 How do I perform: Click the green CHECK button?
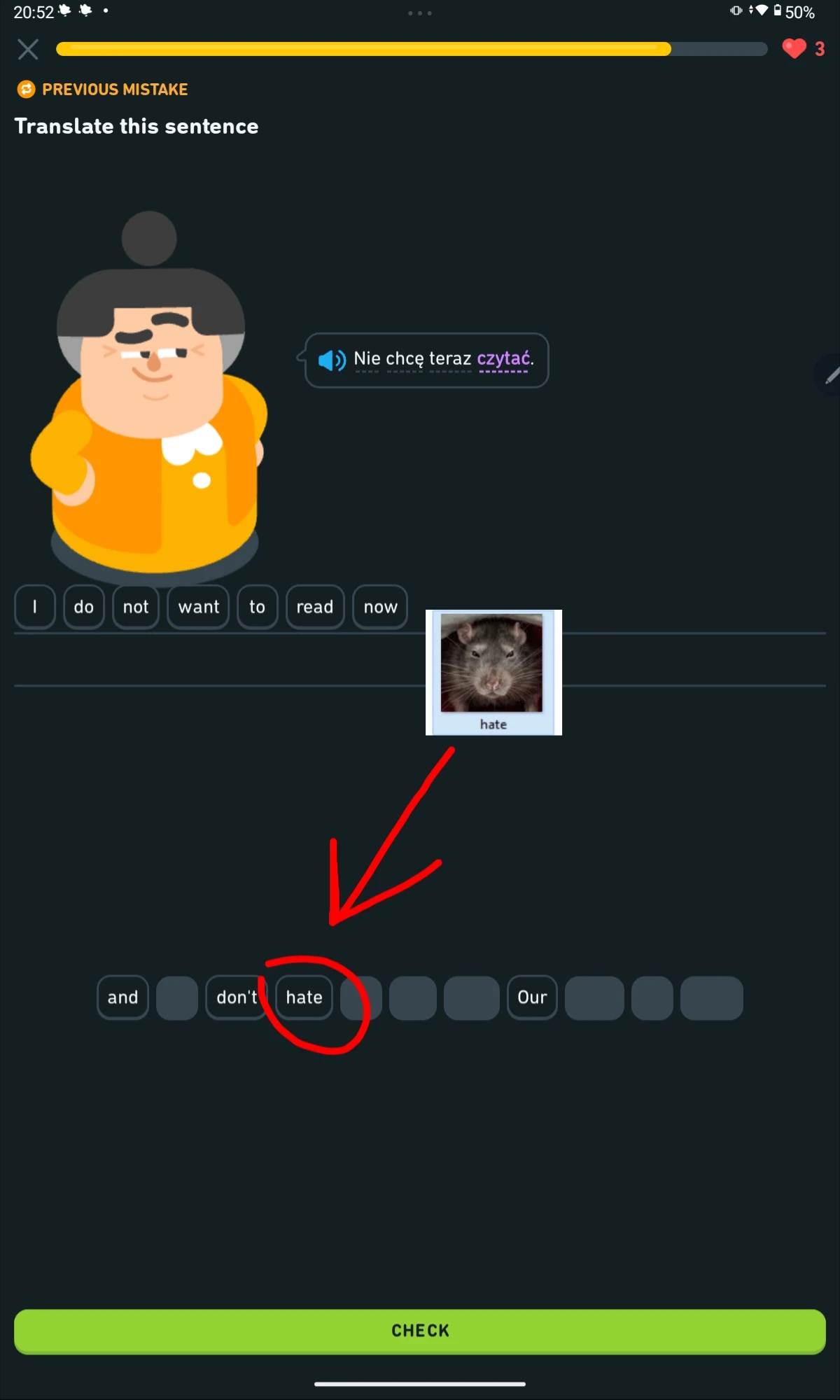pyautogui.click(x=420, y=1331)
